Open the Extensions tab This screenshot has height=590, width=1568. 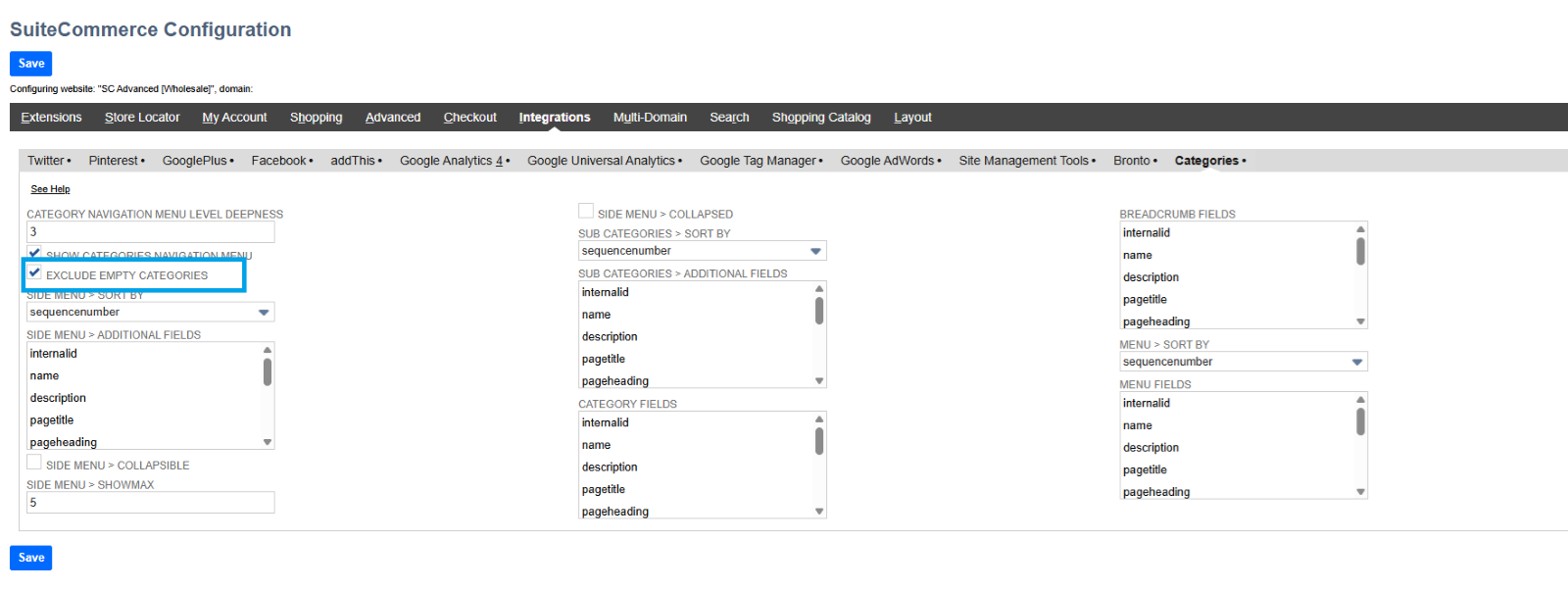coord(51,118)
